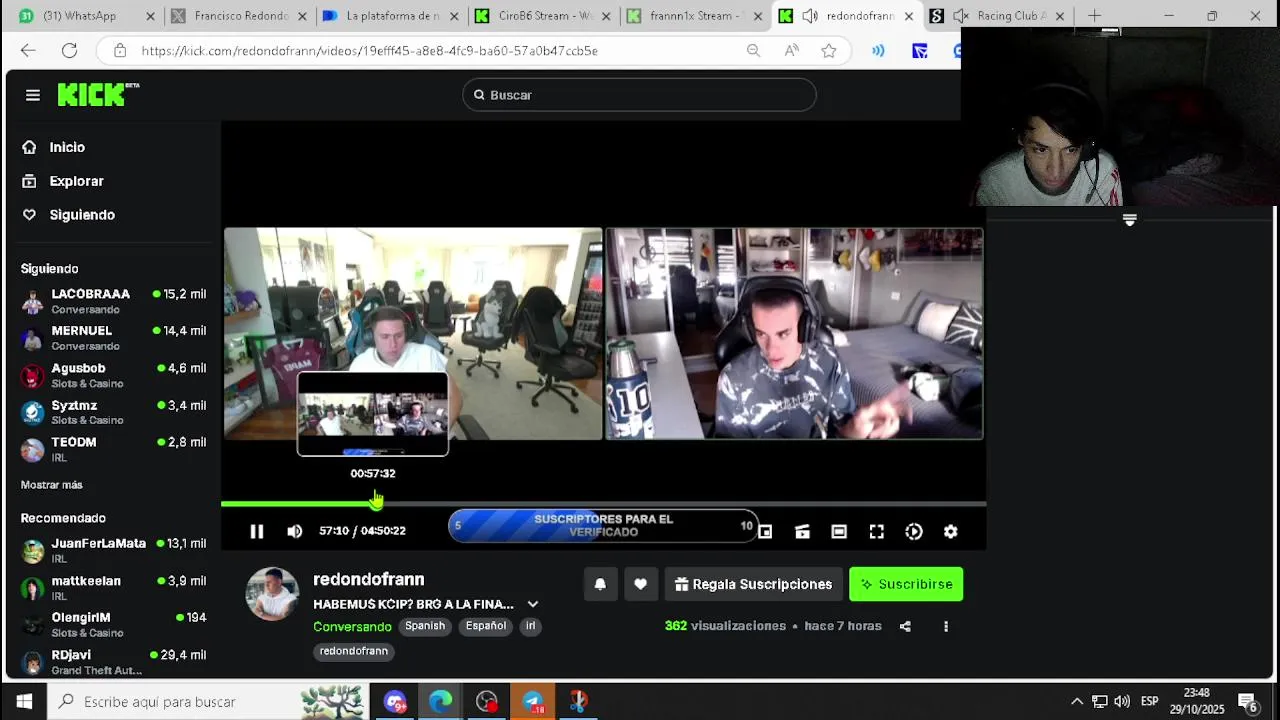Open the Kick hamburger menu
This screenshot has width=1280, height=720.
point(33,95)
